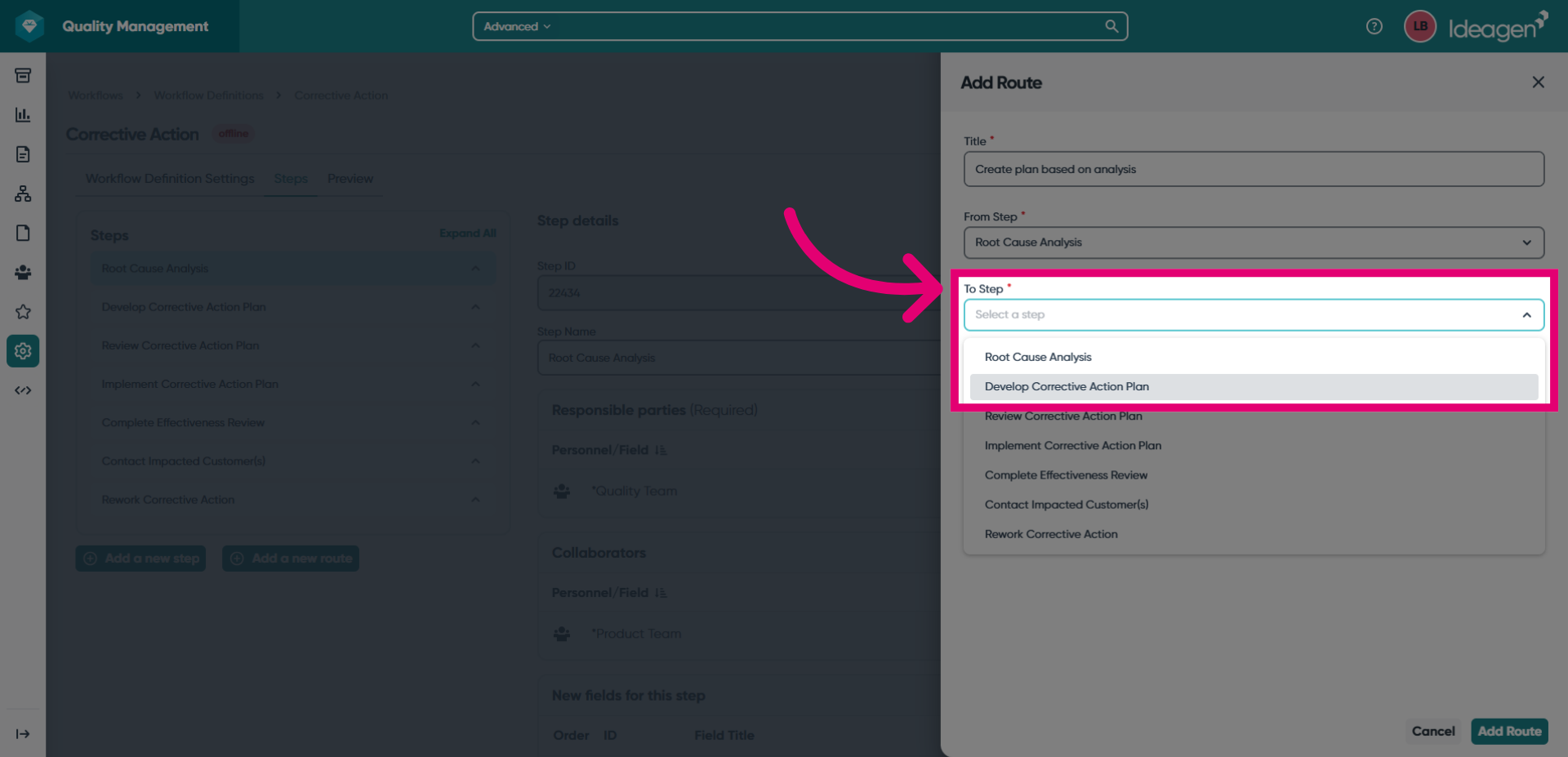Switch to Workflow Definition Settings tab

170,178
